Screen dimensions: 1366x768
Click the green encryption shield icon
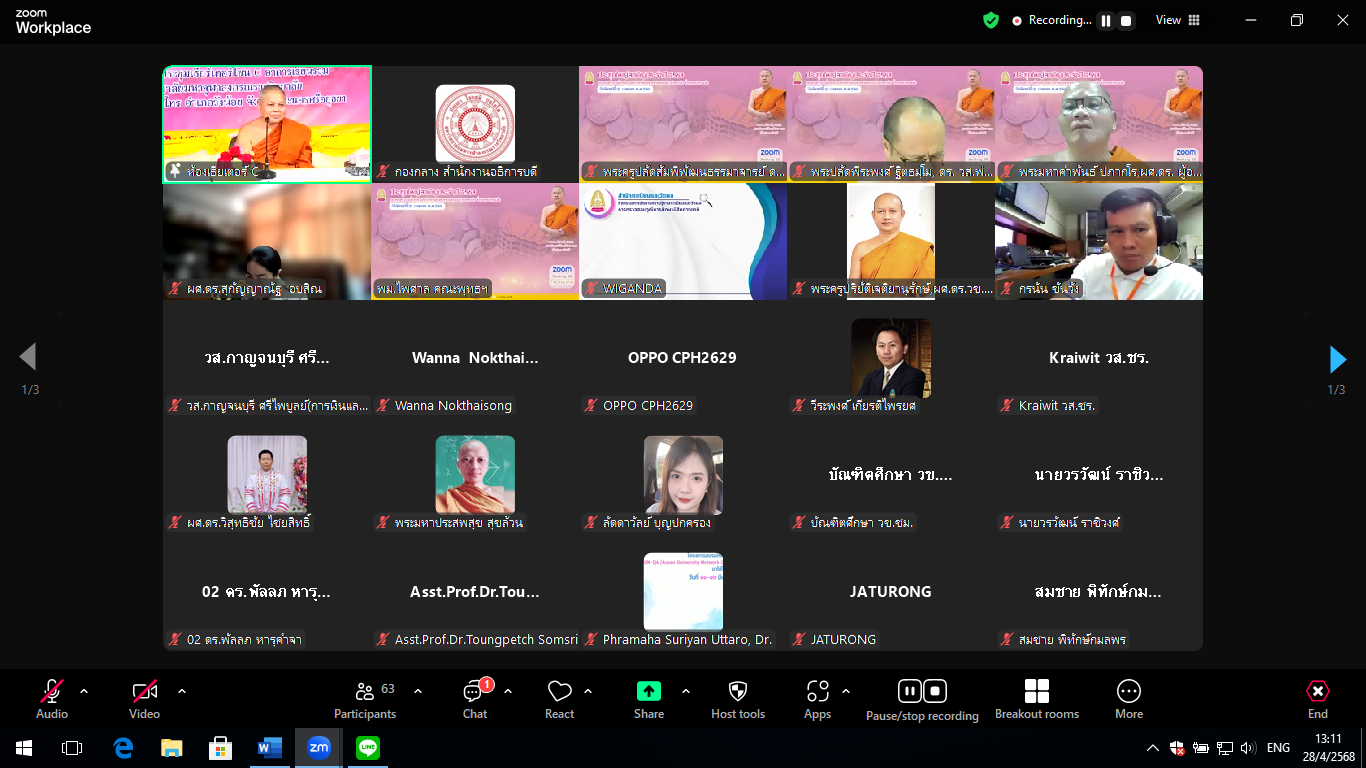(x=991, y=20)
